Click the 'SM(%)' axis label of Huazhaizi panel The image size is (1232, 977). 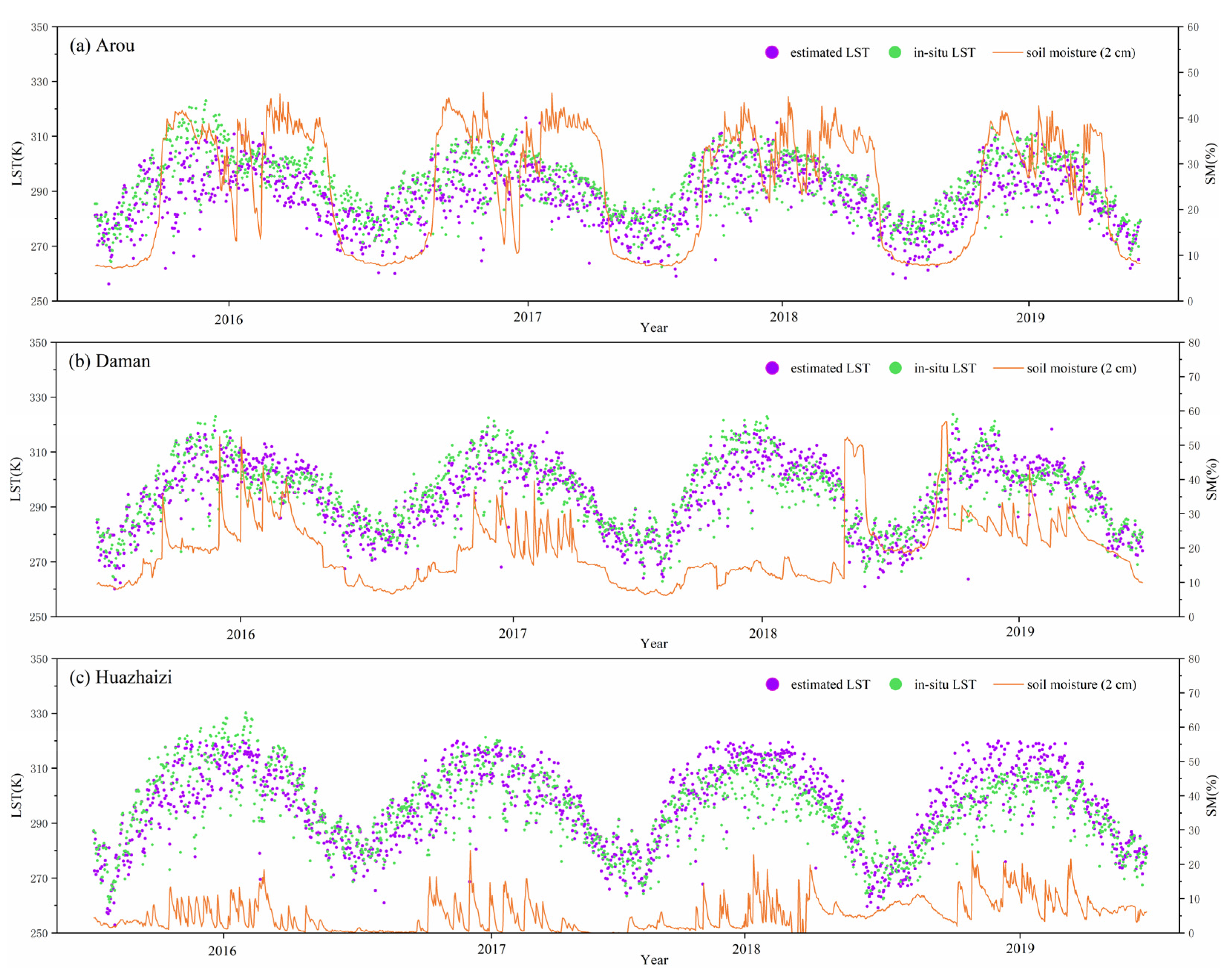(x=1212, y=795)
